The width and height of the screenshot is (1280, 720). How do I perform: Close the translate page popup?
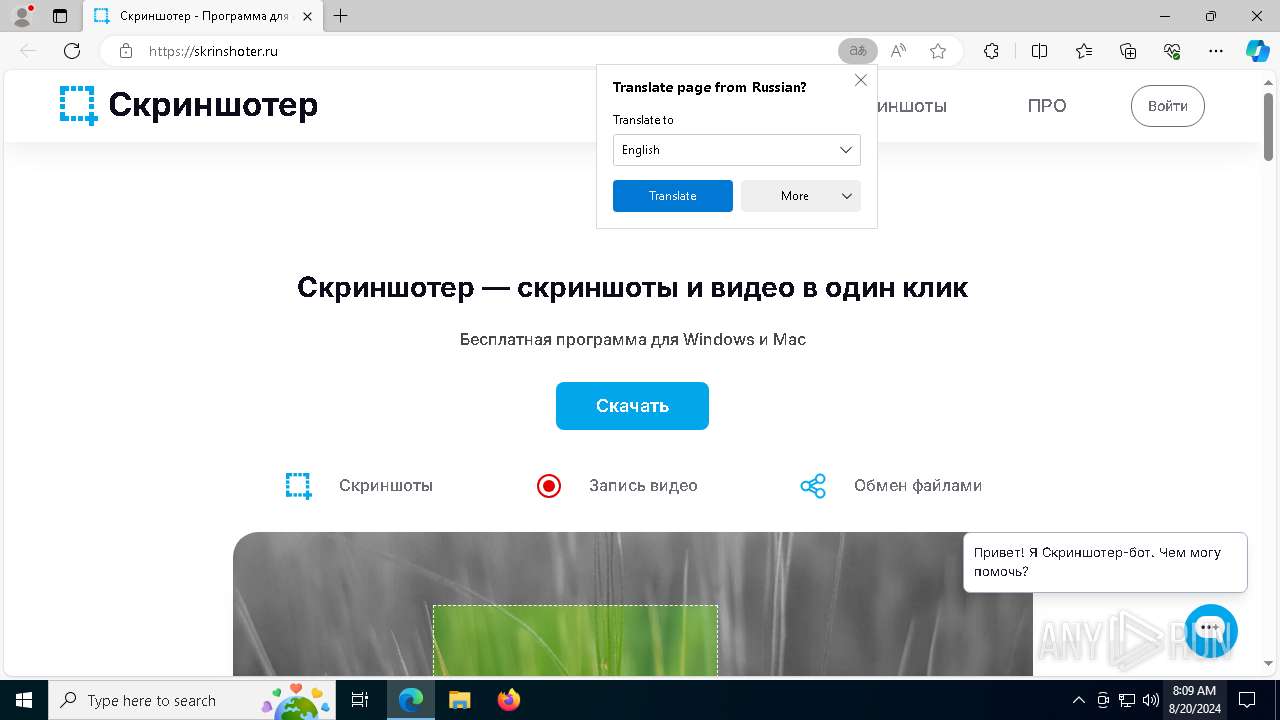(x=861, y=80)
